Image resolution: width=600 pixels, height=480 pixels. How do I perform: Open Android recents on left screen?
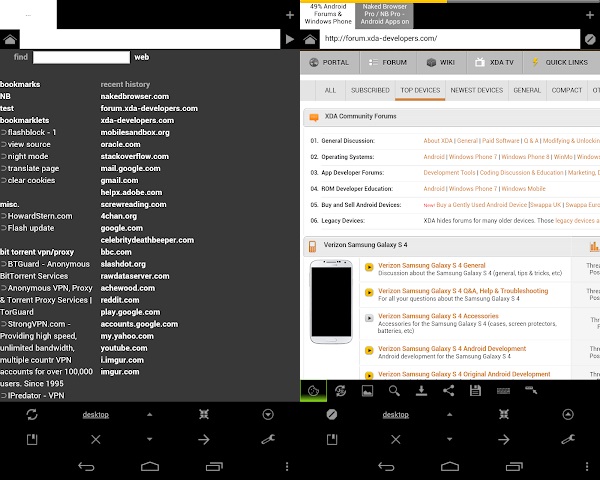pyautogui.click(x=214, y=466)
